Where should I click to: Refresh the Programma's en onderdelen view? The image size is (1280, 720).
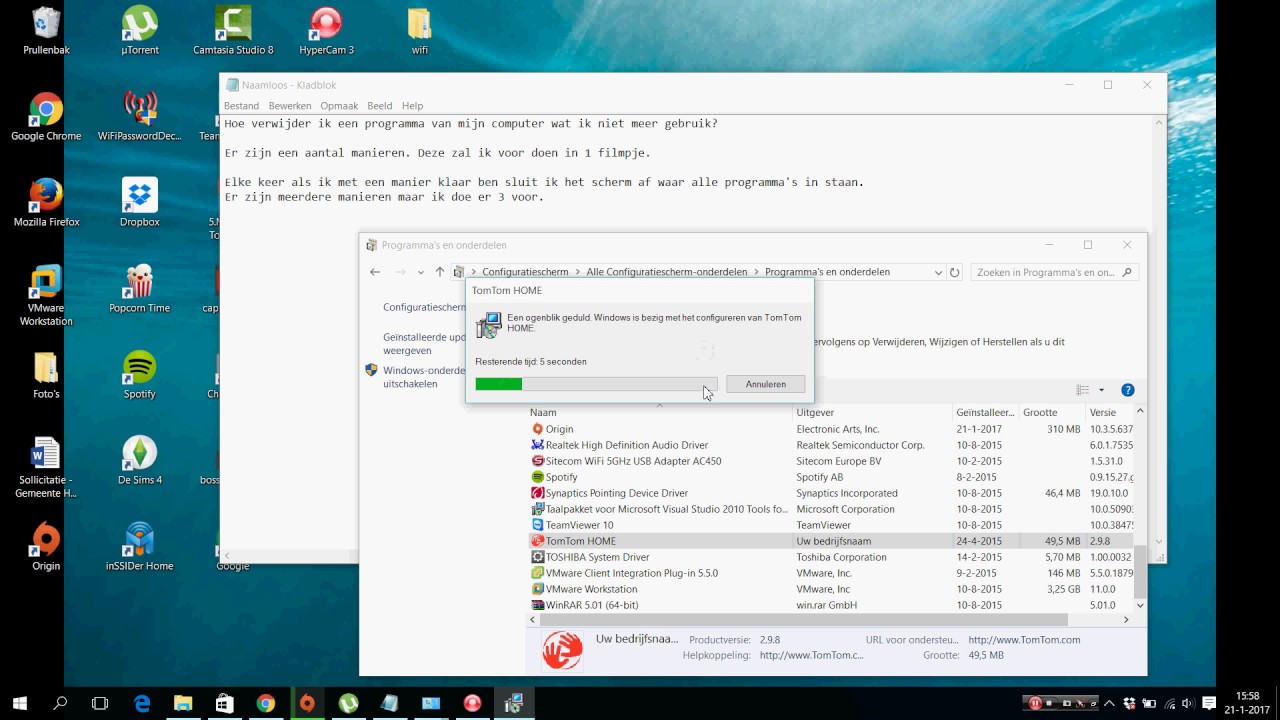tap(955, 272)
